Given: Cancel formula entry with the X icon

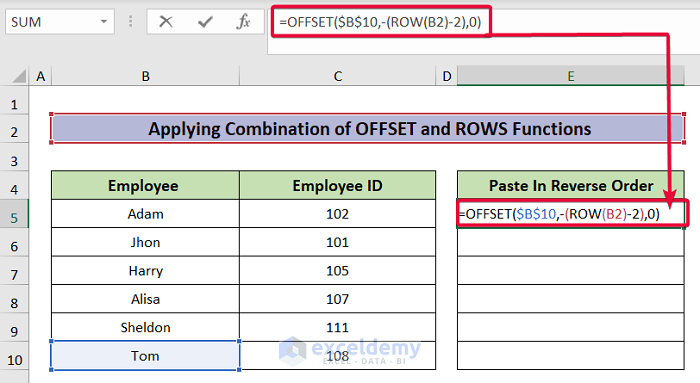Looking at the screenshot, I should pyautogui.click(x=166, y=21).
